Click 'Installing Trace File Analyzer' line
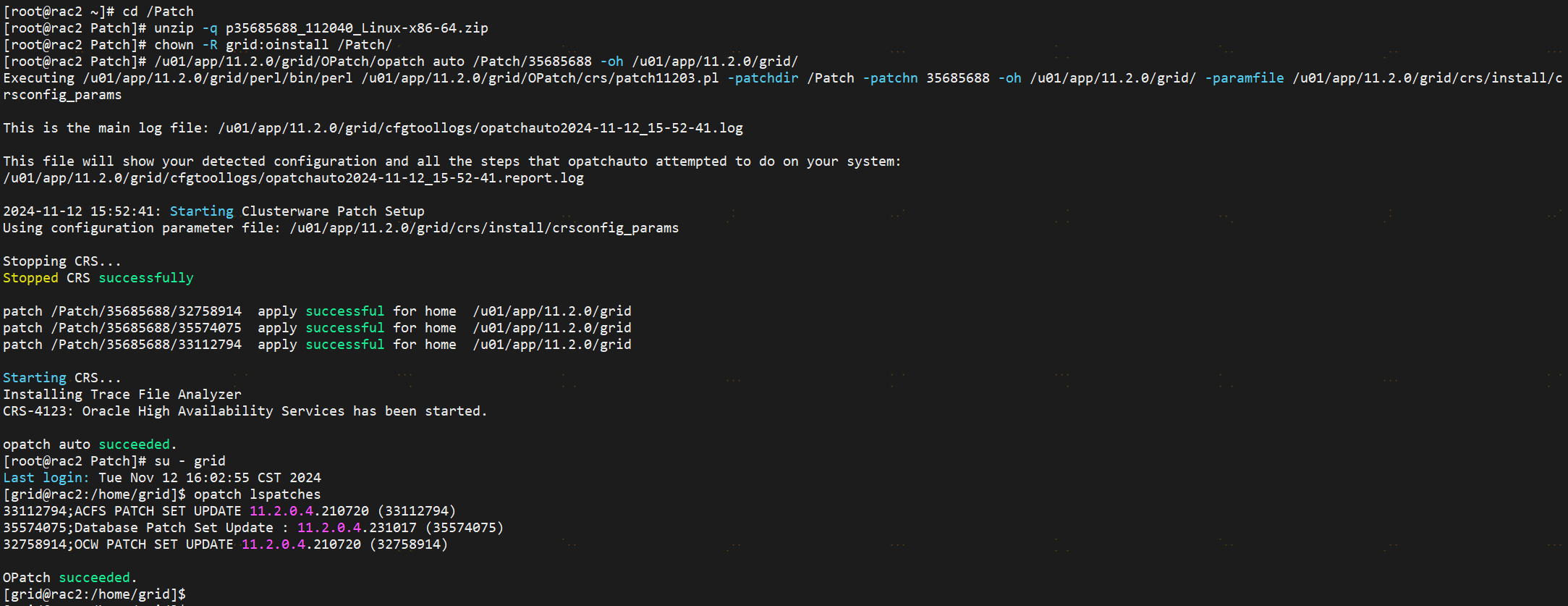Image resolution: width=1568 pixels, height=606 pixels. pyautogui.click(x=122, y=395)
